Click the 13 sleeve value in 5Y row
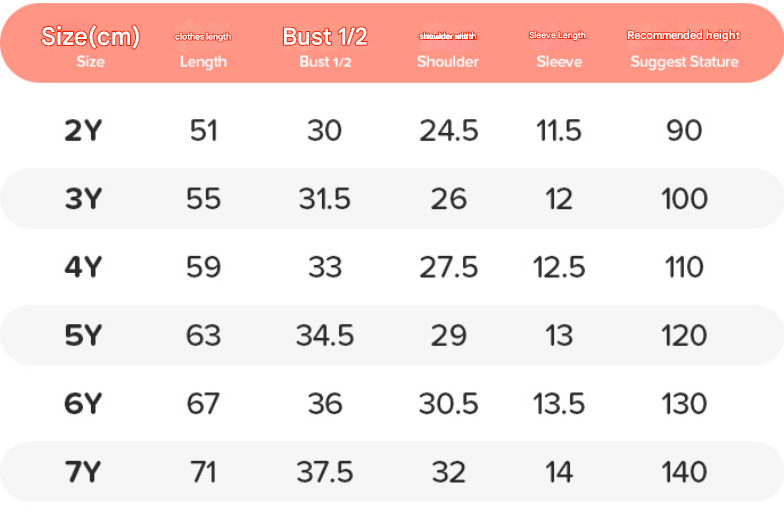This screenshot has width=784, height=522. click(559, 336)
